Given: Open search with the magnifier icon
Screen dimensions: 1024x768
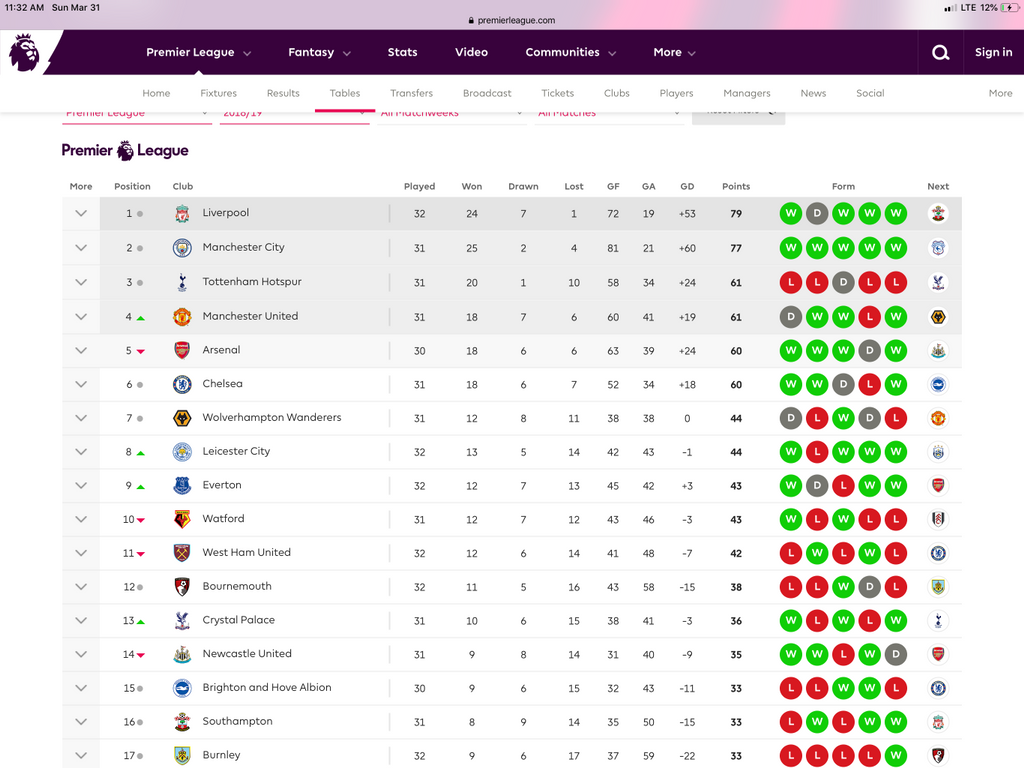Looking at the screenshot, I should tap(940, 53).
